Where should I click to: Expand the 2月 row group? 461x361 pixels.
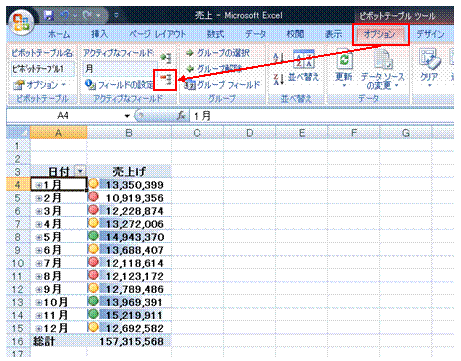39,198
